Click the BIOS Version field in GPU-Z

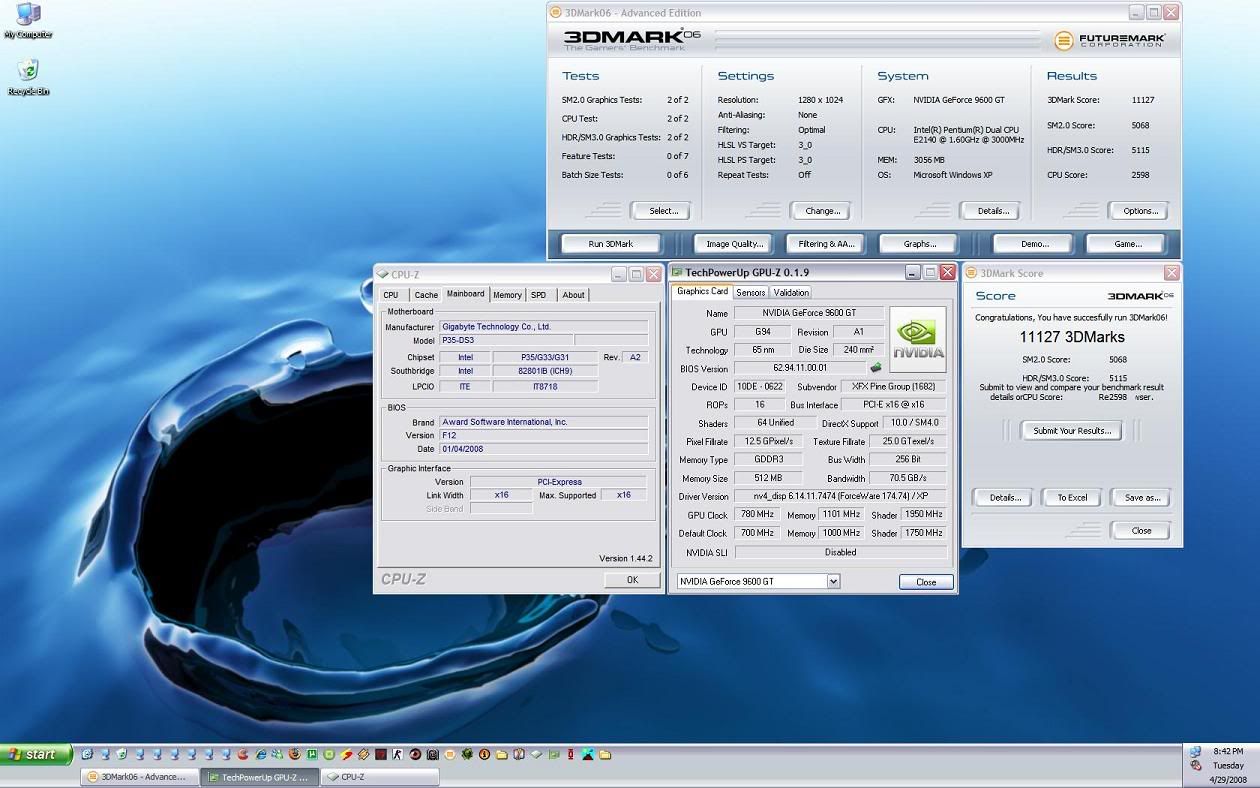click(x=800, y=368)
